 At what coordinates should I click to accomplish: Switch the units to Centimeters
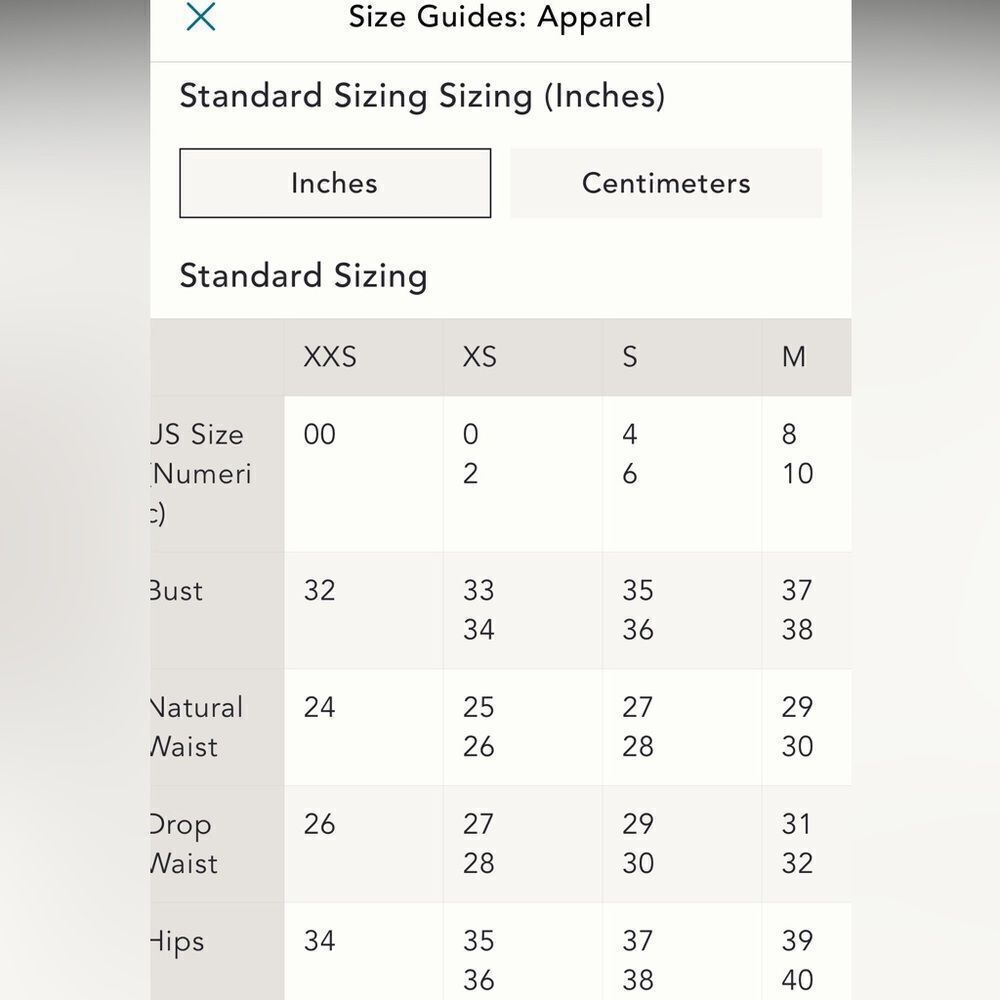[666, 183]
